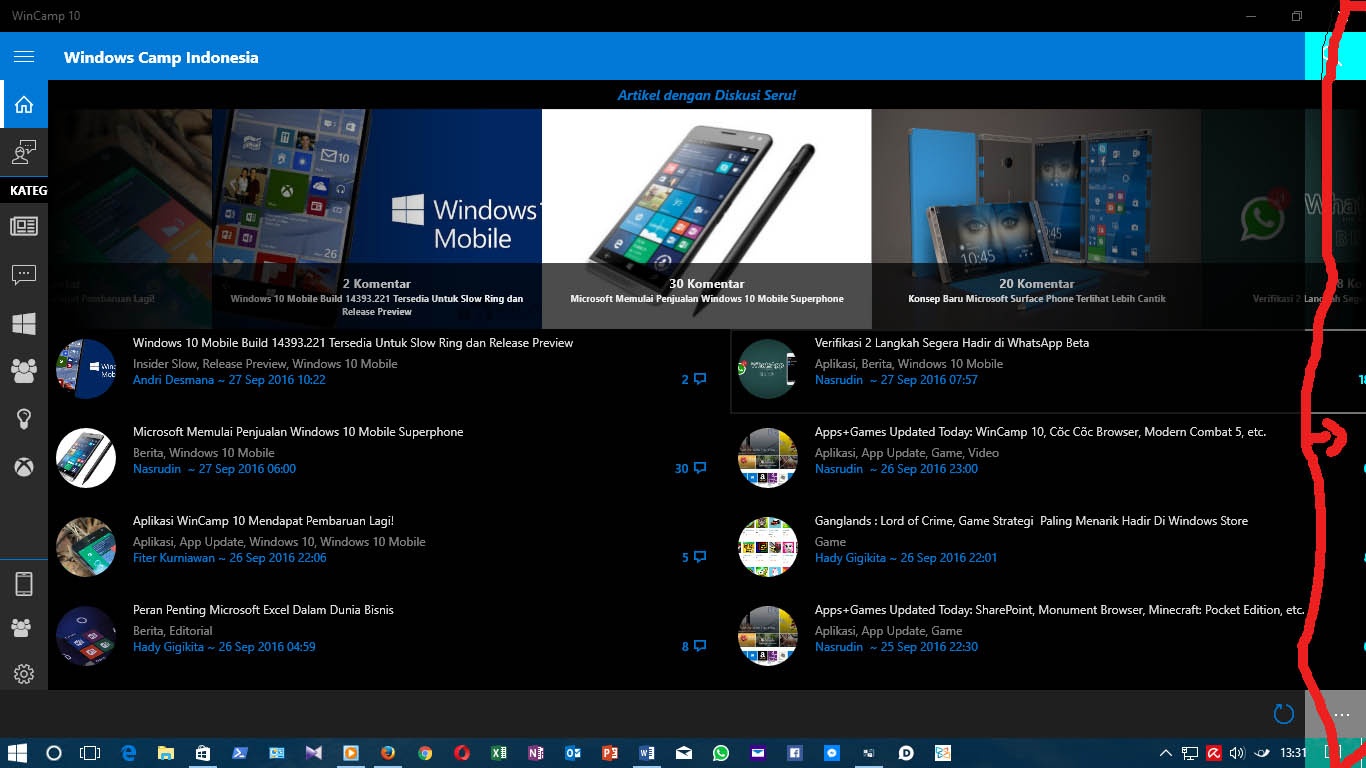
Task: Click tags 'Aplikasi, App Update, Game, Video'
Action: (907, 453)
